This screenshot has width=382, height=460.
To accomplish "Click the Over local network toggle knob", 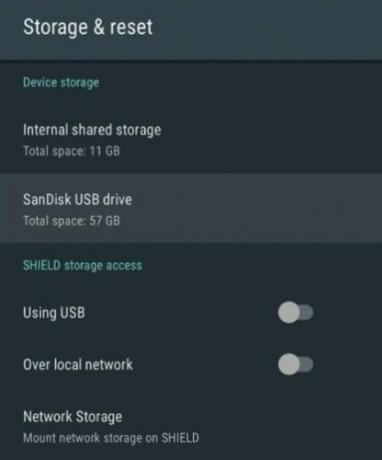I will [x=289, y=364].
